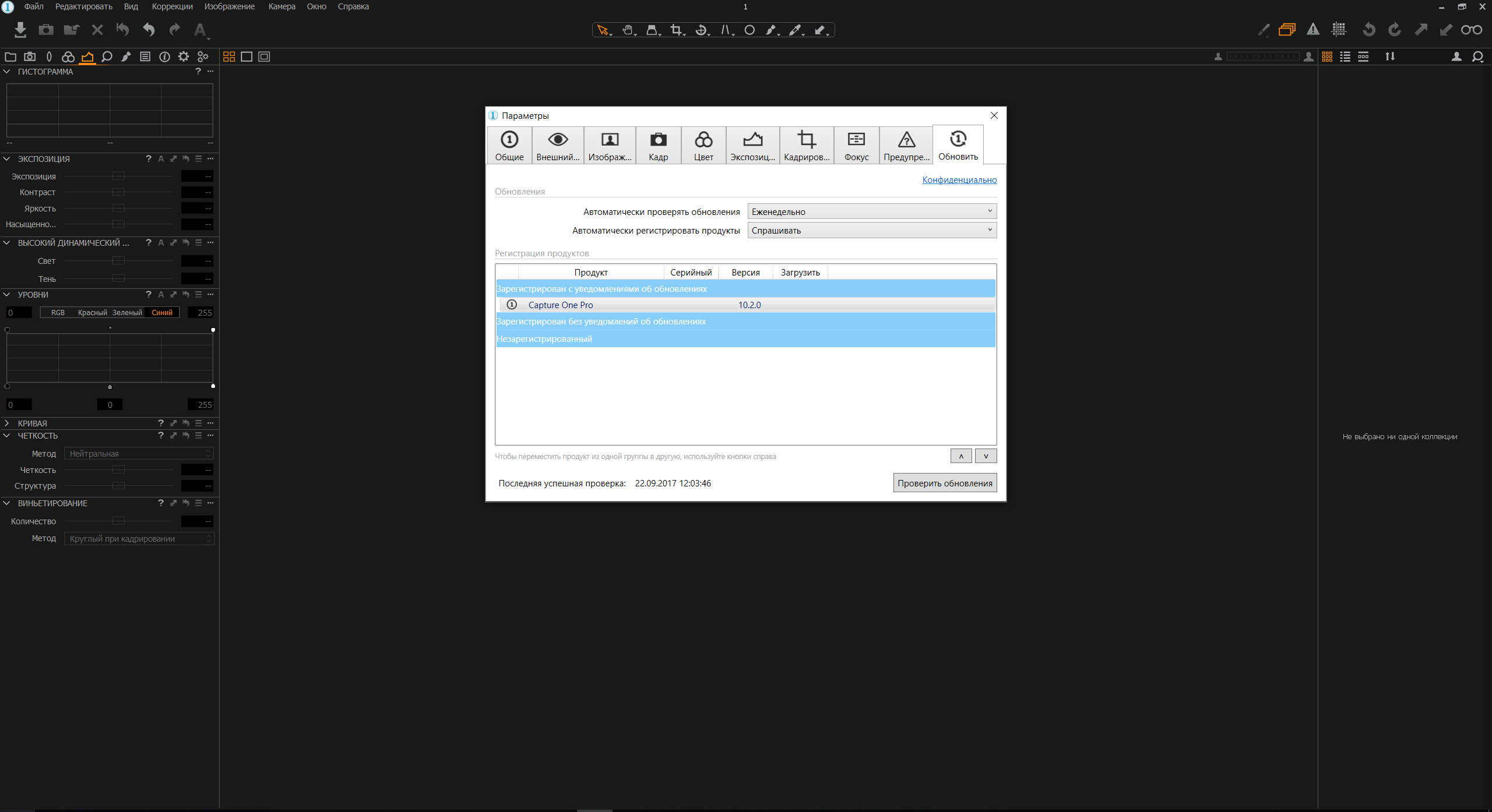
Task: Collapse the ГИСТОГРАММА panel
Action: tap(7, 72)
